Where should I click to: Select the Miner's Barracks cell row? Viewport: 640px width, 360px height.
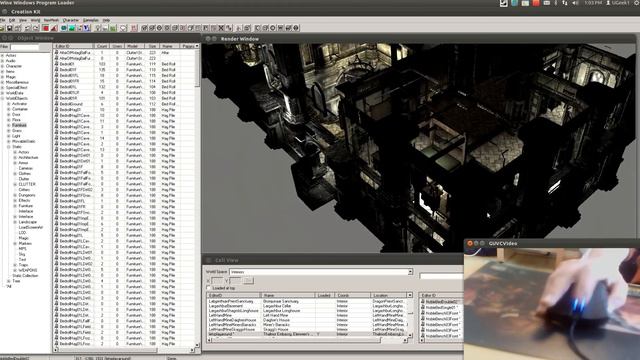coord(308,324)
